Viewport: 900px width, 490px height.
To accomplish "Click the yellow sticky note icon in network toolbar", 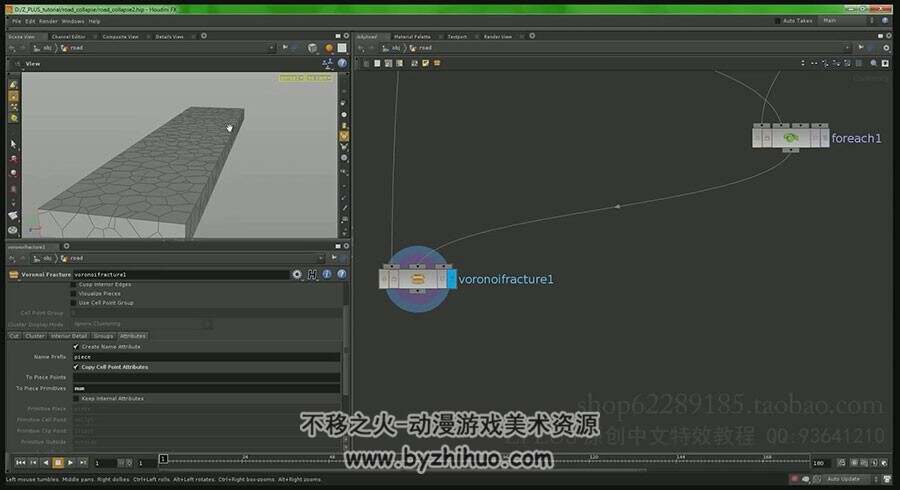I will [425, 63].
